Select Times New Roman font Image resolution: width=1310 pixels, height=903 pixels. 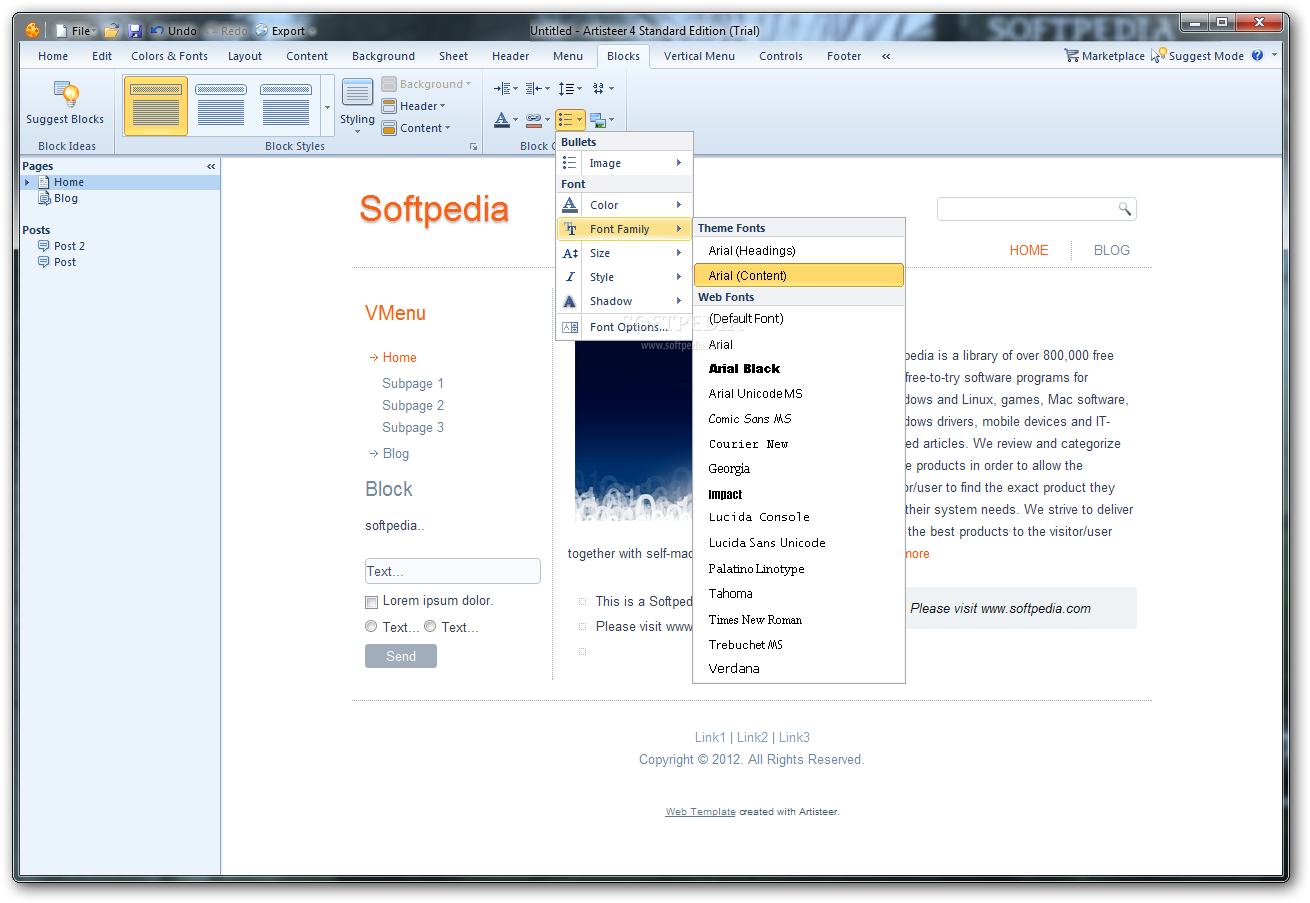799,619
